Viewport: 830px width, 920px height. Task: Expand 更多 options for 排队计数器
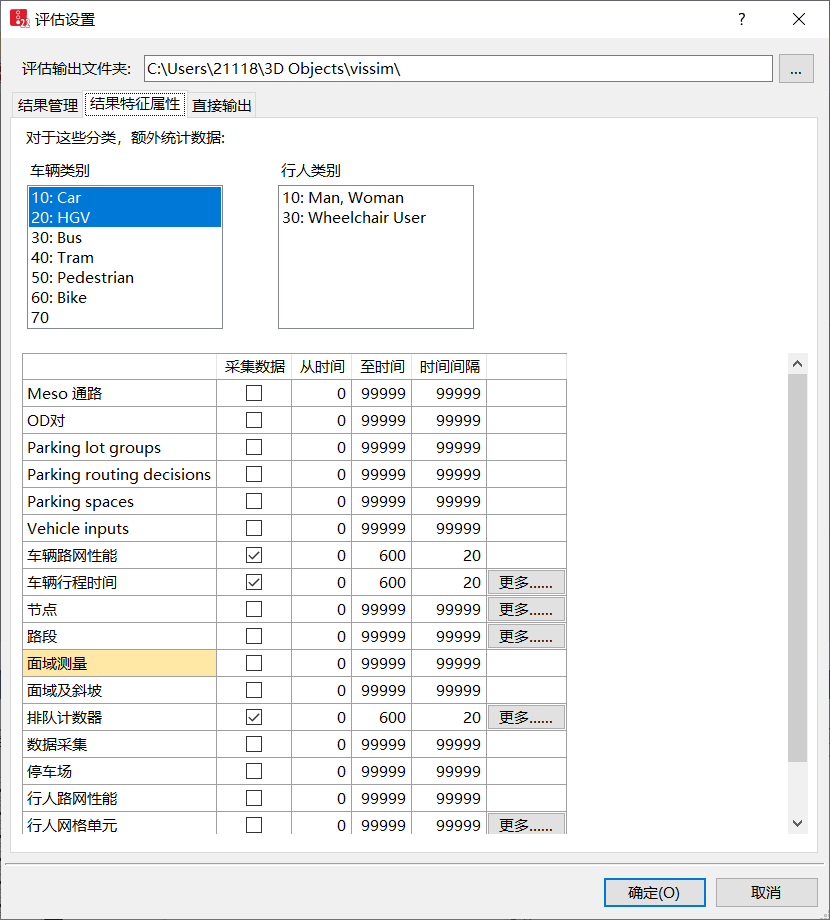coord(526,718)
